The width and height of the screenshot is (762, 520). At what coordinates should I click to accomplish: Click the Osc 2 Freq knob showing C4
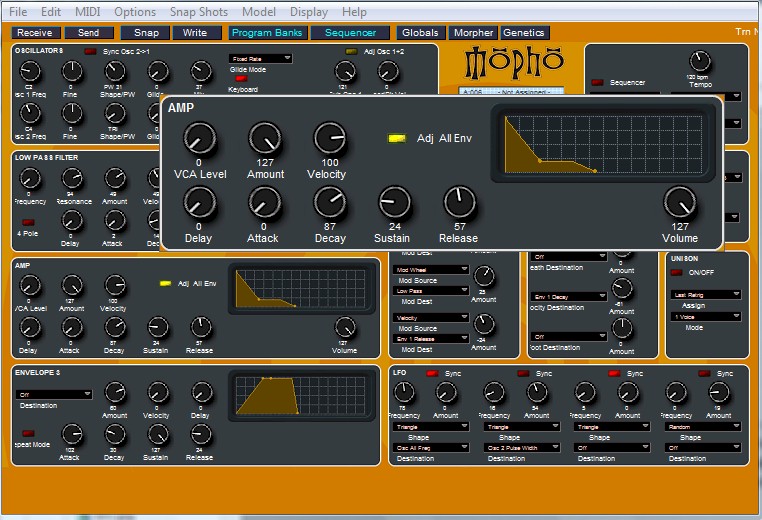pos(30,114)
